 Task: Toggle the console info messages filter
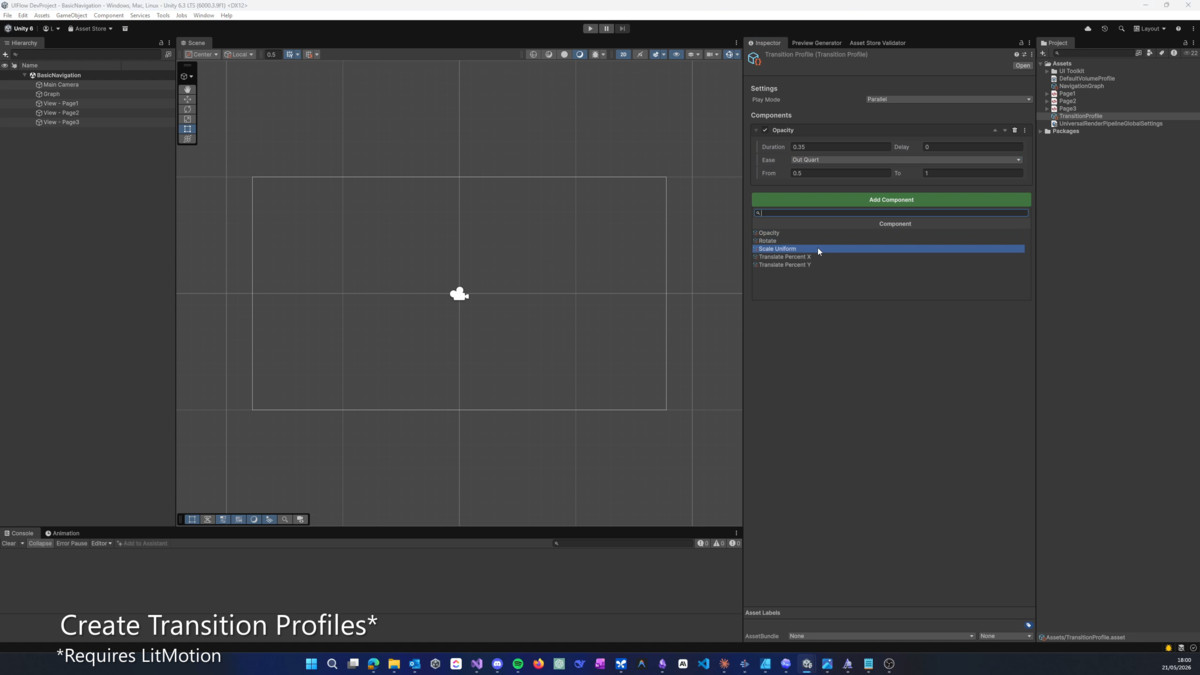click(703, 543)
